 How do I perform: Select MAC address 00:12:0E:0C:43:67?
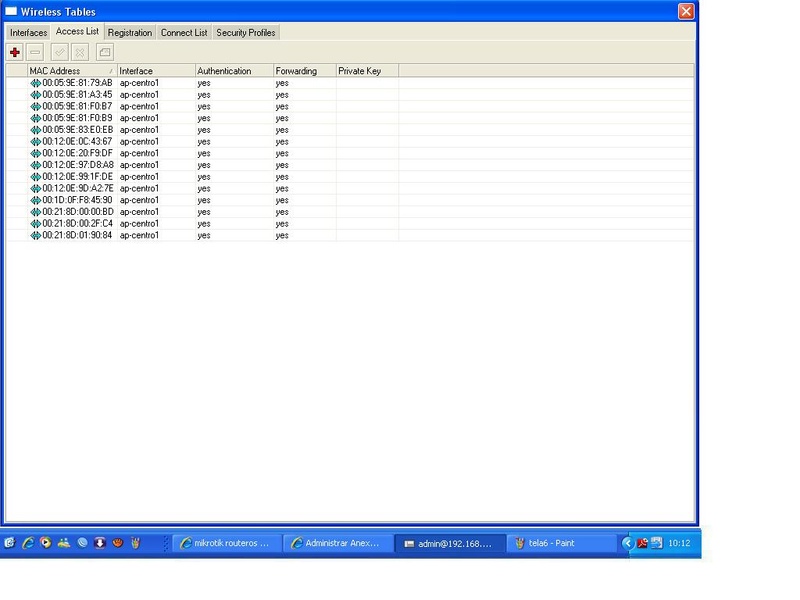(x=77, y=141)
